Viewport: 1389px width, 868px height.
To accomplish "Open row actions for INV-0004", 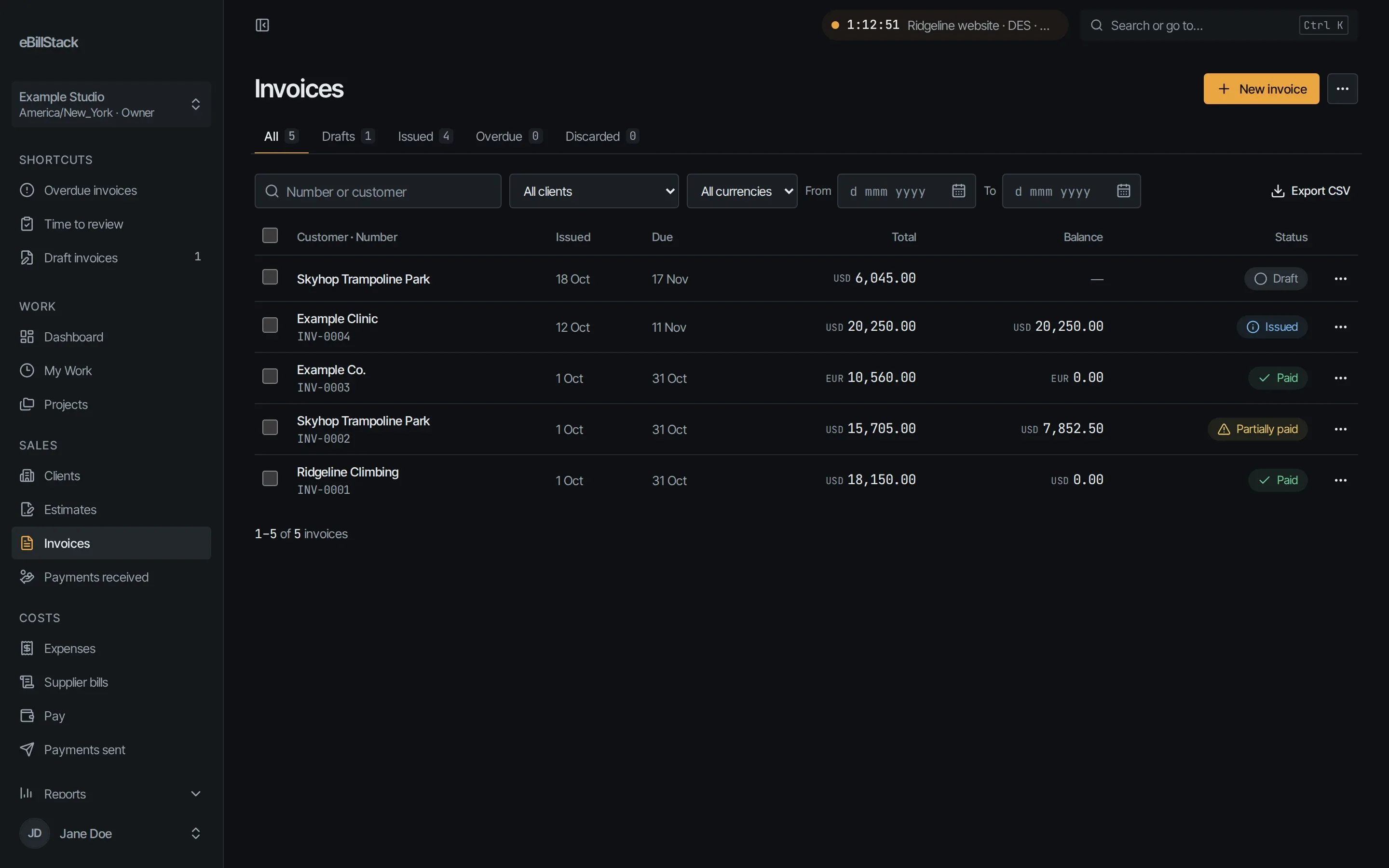I will tap(1340, 327).
